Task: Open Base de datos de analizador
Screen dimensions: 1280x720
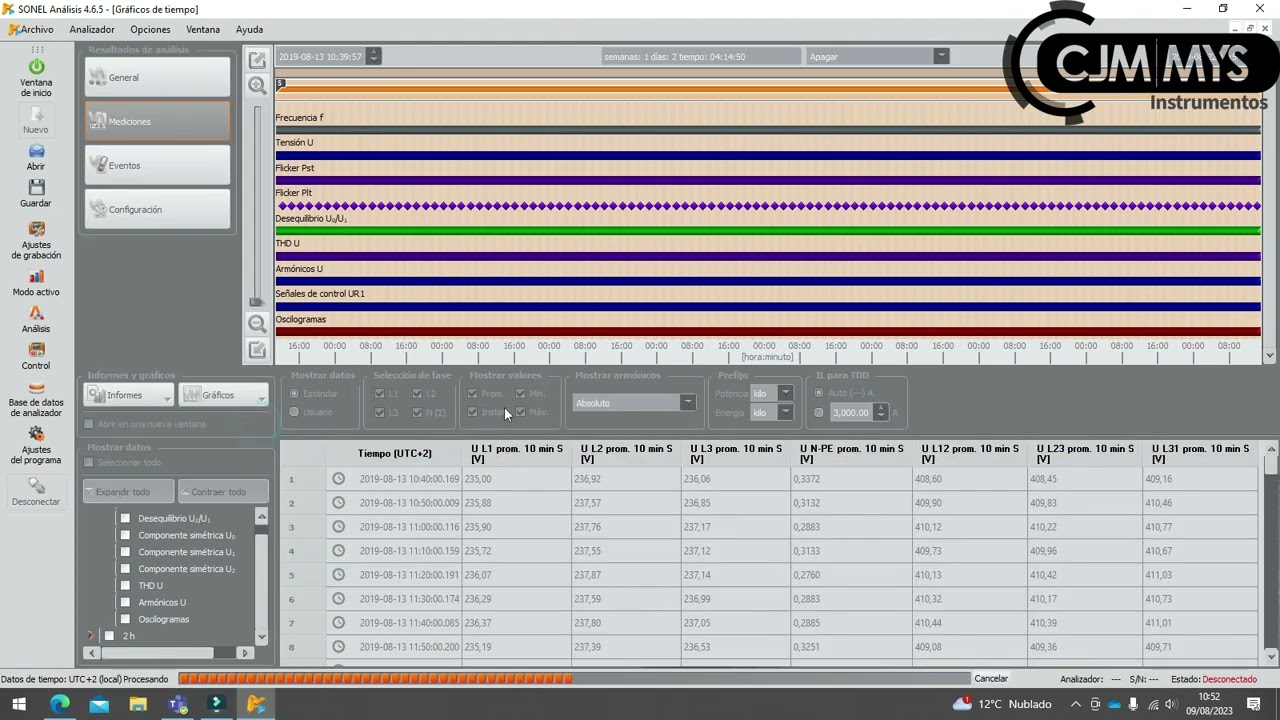Action: tap(36, 398)
